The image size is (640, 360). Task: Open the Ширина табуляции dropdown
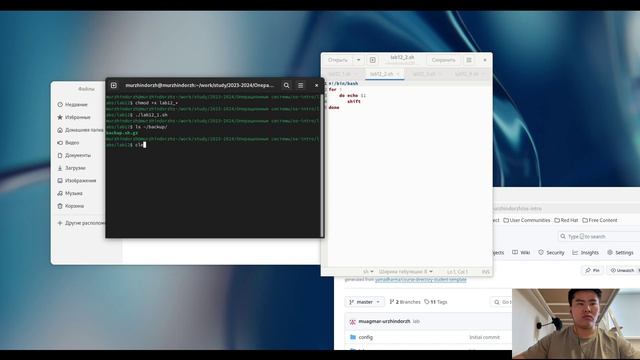pos(406,271)
